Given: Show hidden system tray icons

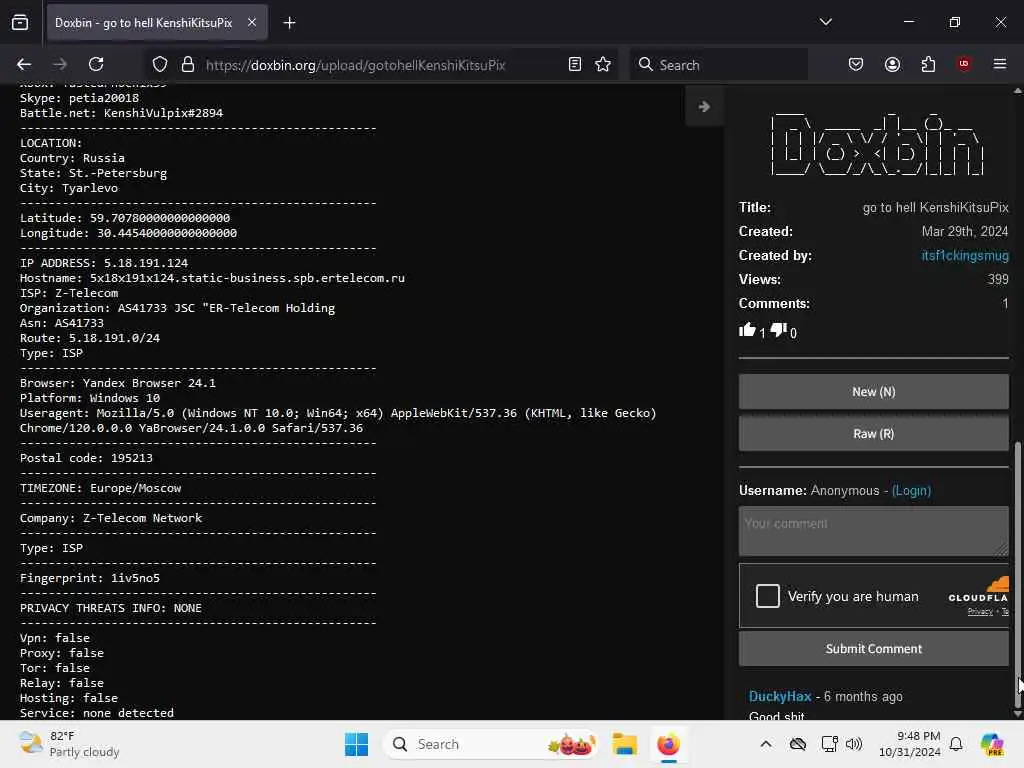Looking at the screenshot, I should (x=766, y=744).
